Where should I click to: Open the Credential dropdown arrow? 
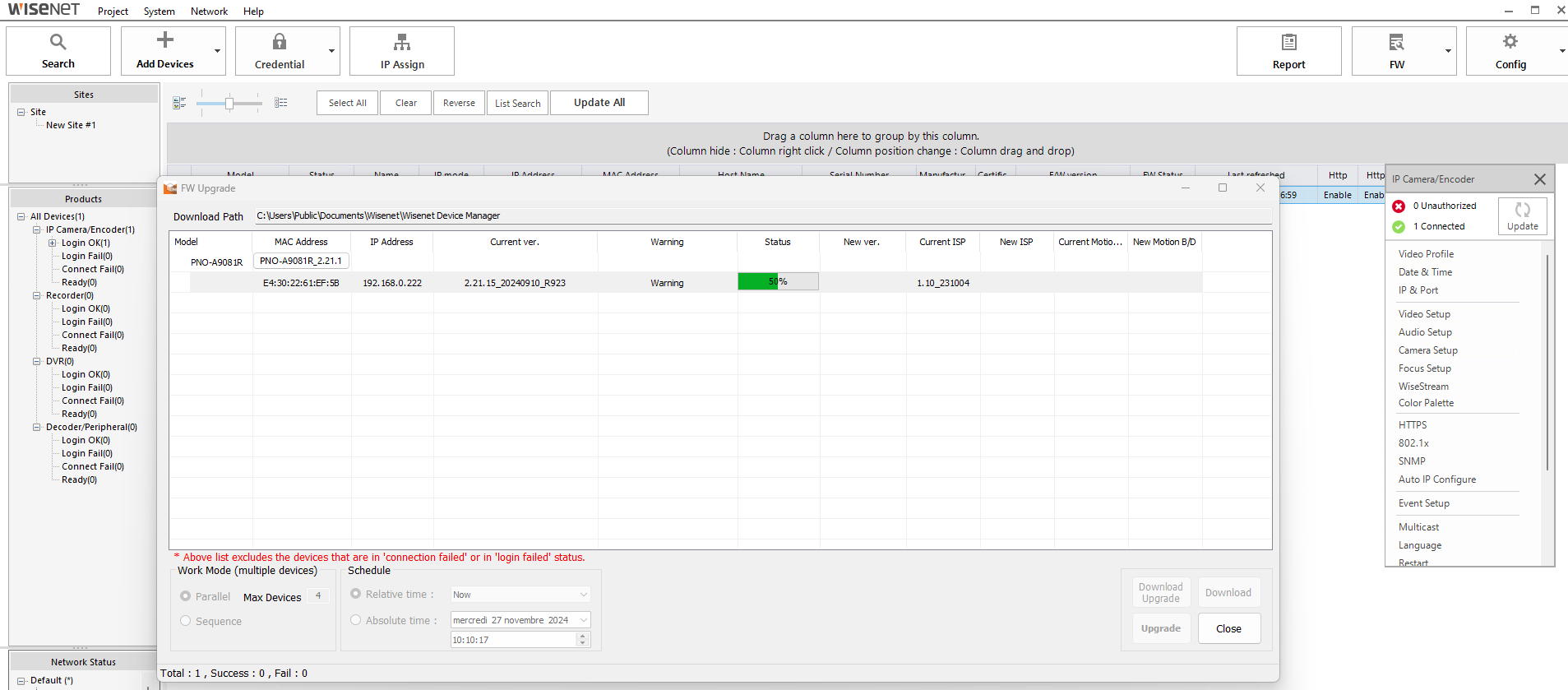[332, 51]
